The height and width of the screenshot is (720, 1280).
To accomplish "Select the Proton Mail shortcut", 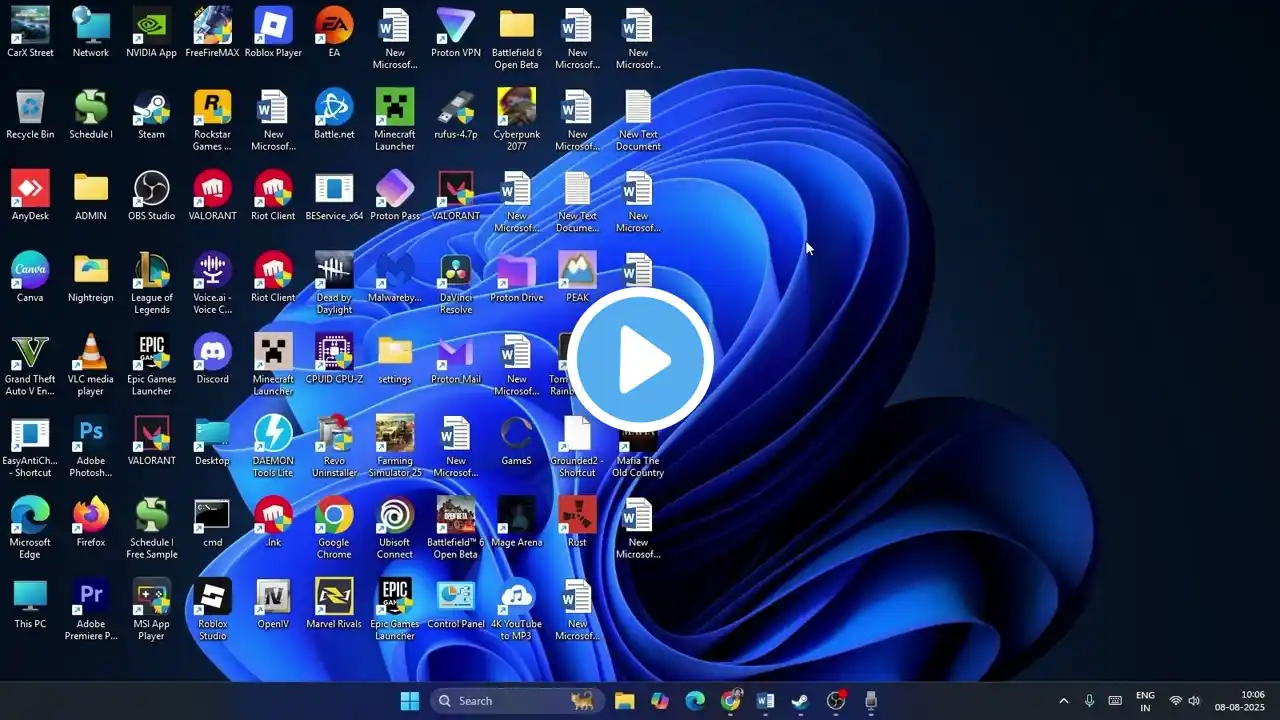I will point(456,358).
